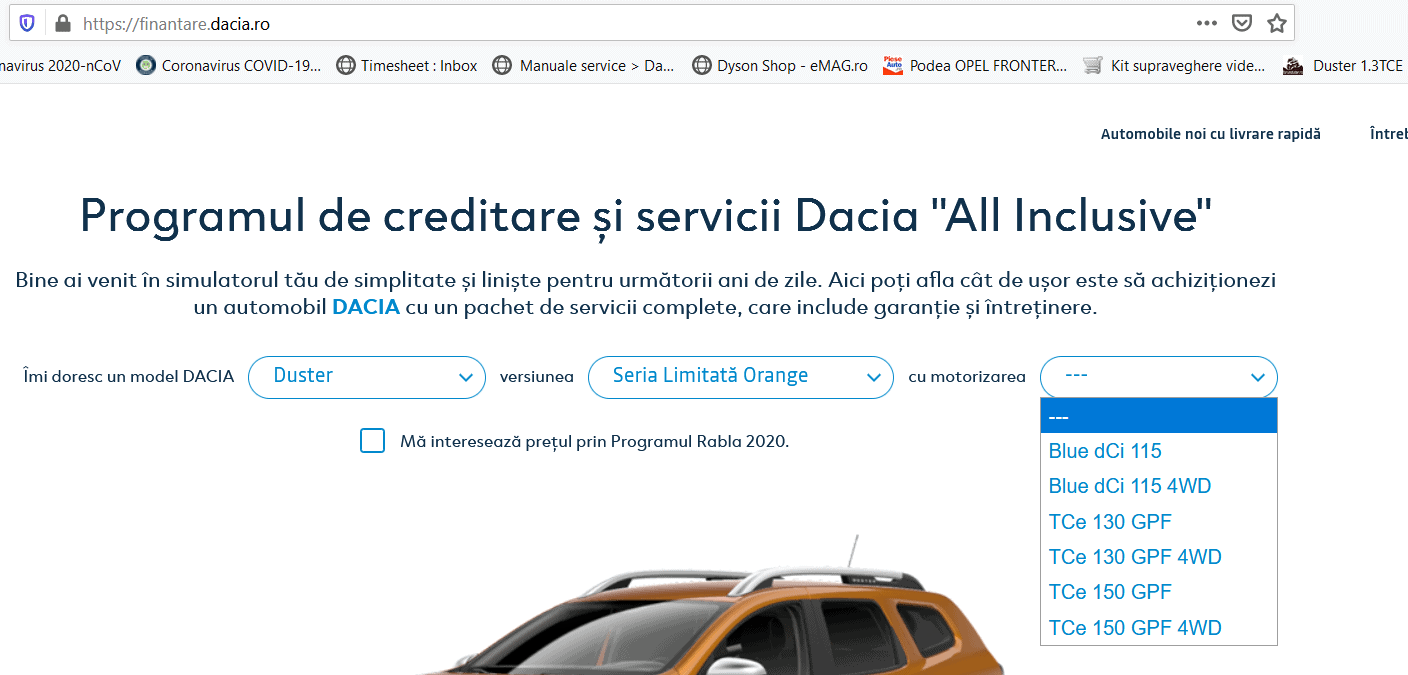Click the Save to Pocket icon
This screenshot has width=1408, height=675.
pyautogui.click(x=1241, y=23)
